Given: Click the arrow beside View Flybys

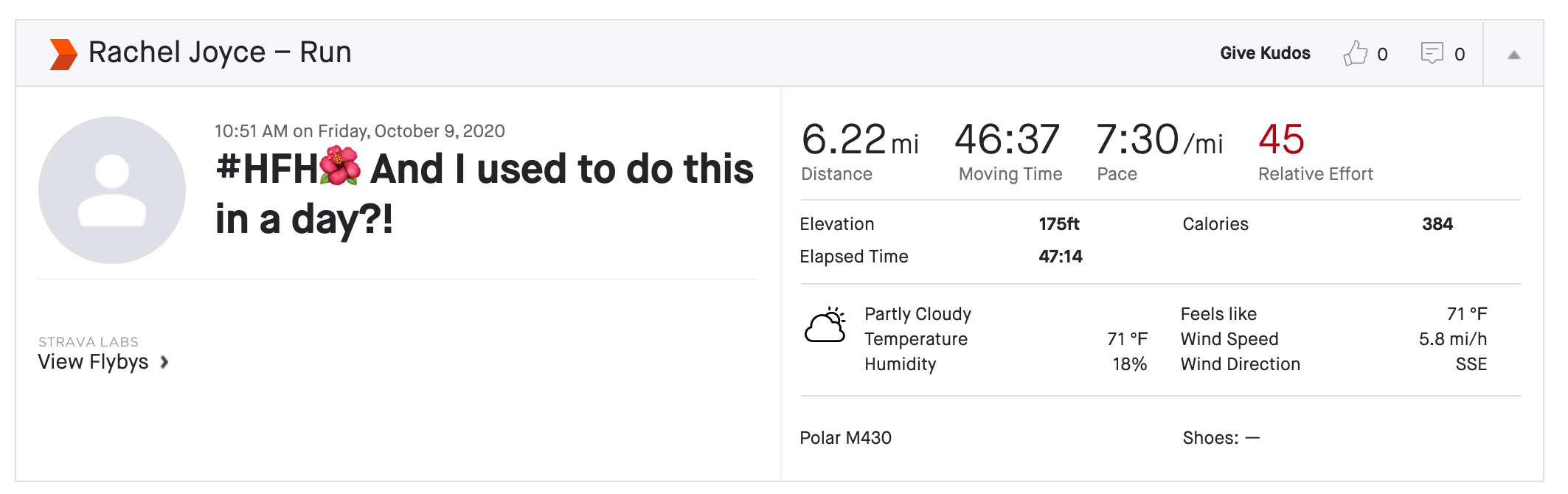Looking at the screenshot, I should 164,362.
